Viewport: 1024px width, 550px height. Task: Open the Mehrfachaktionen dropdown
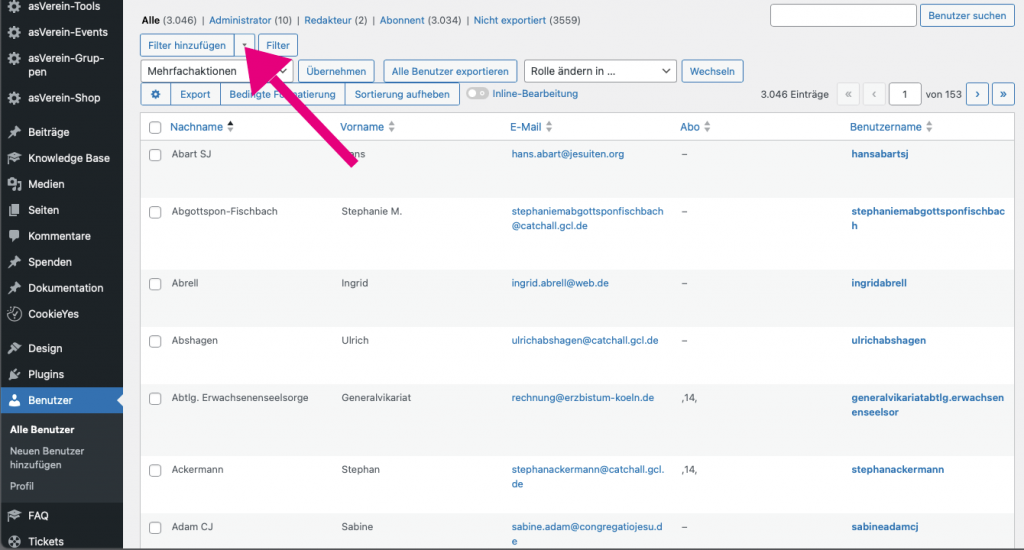click(x=217, y=71)
